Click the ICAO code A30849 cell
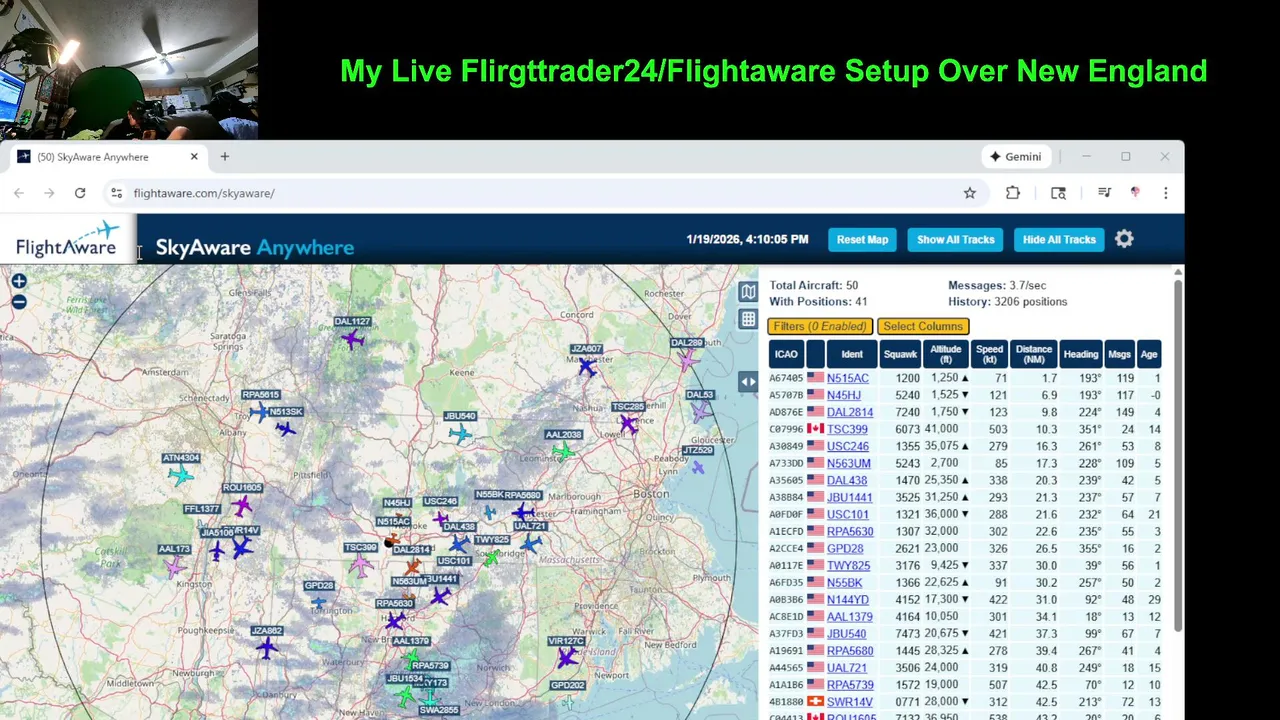This screenshot has width=1280, height=720. (x=786, y=446)
